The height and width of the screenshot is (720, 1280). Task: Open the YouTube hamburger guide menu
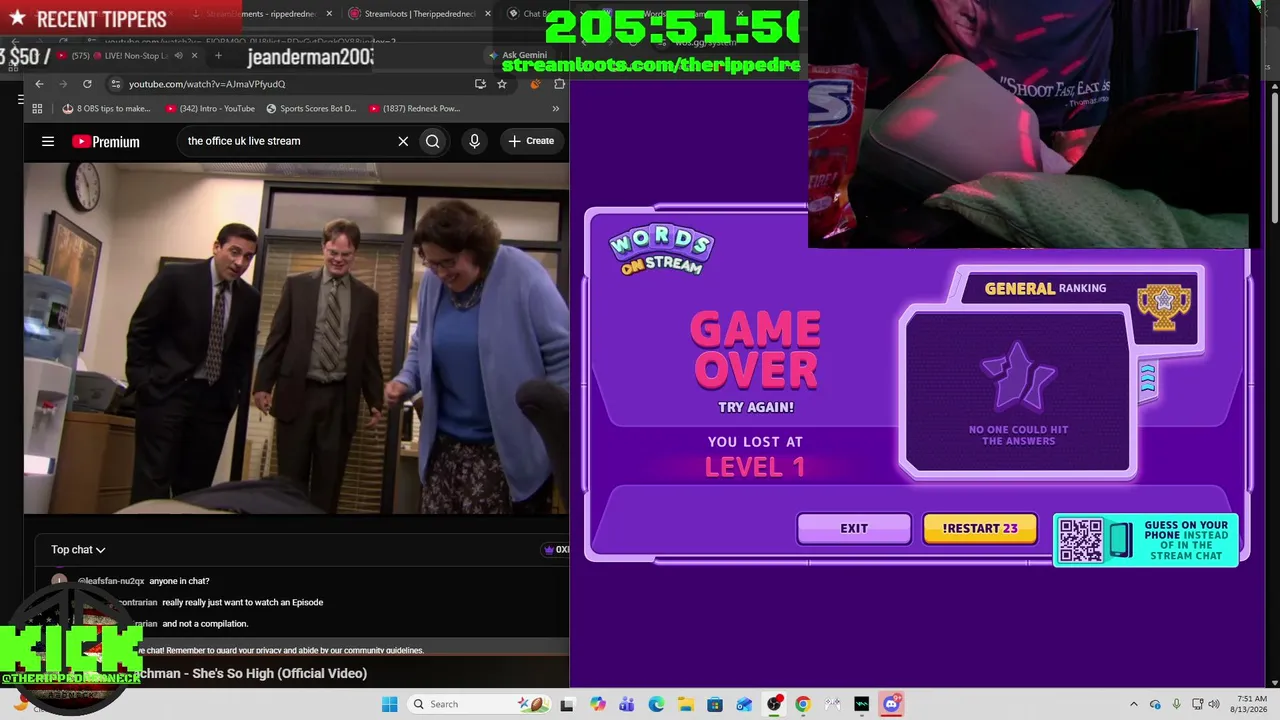point(47,141)
